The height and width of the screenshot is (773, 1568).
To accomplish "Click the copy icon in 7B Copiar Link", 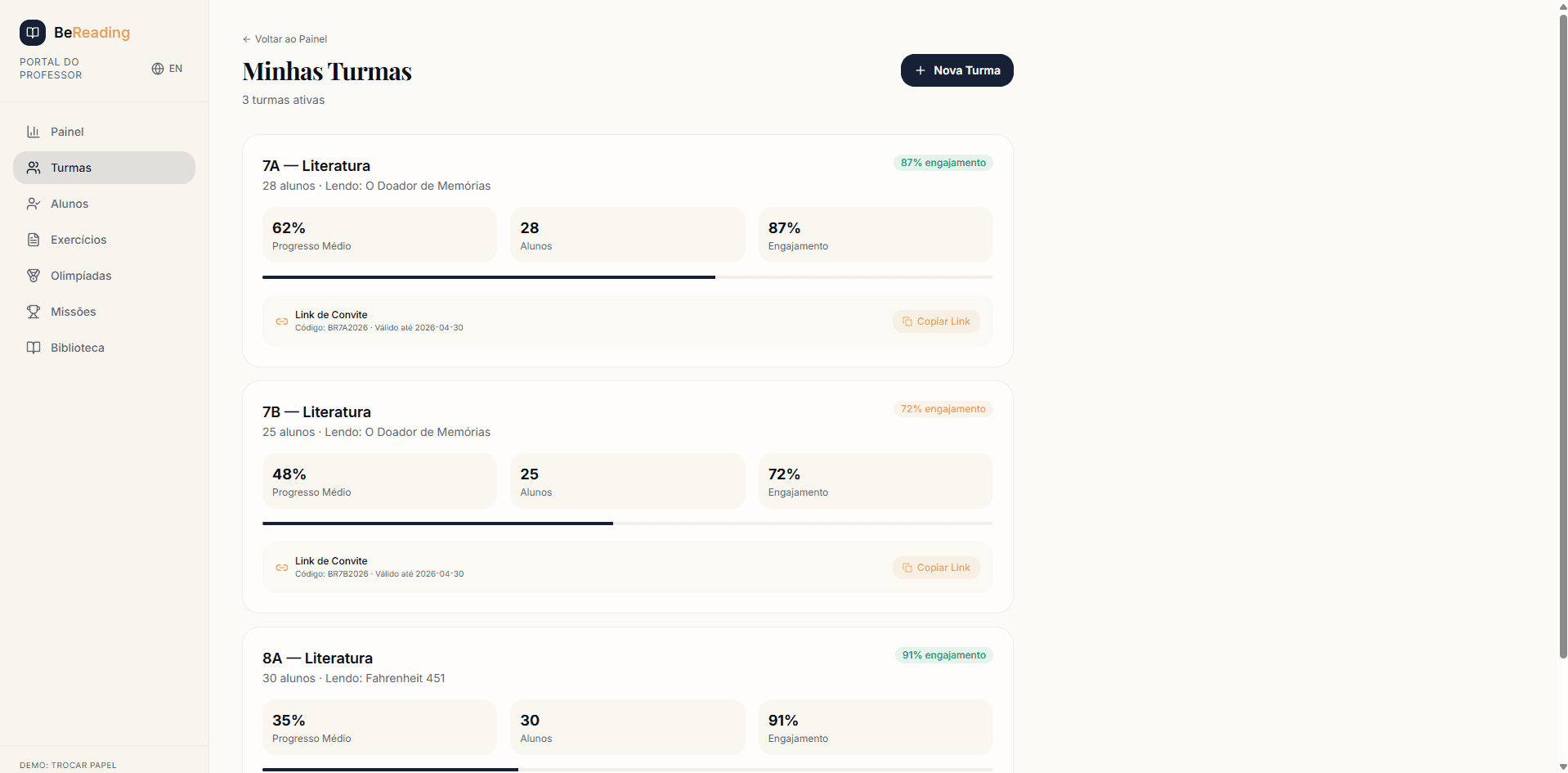I will point(907,568).
